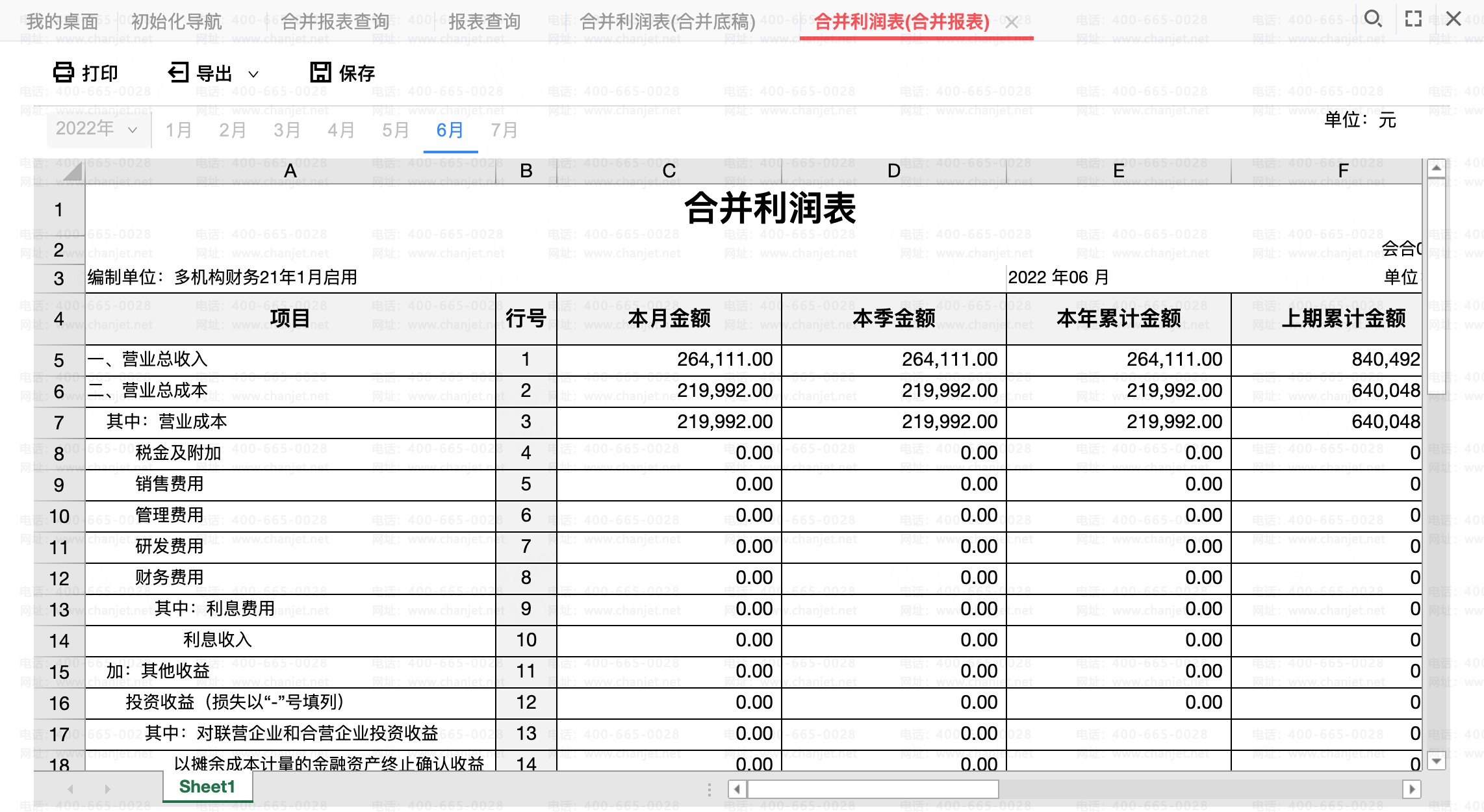Open search with the magnifier icon
1484x812 pixels.
click(x=1373, y=19)
